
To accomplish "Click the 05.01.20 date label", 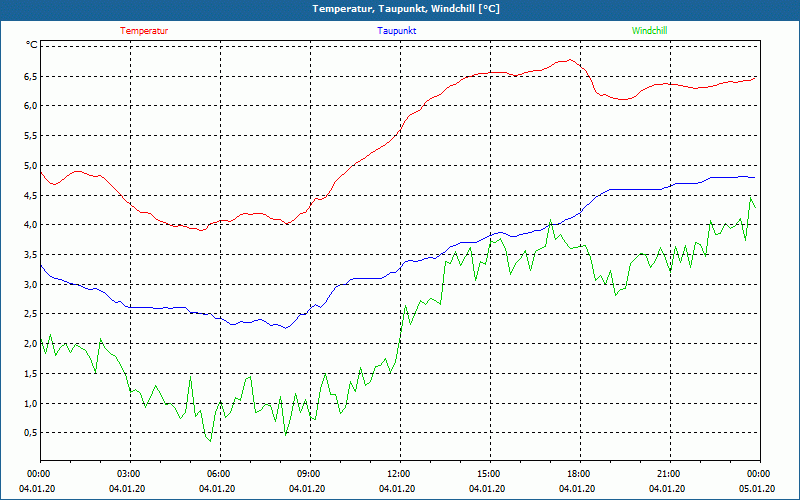I will coord(757,488).
